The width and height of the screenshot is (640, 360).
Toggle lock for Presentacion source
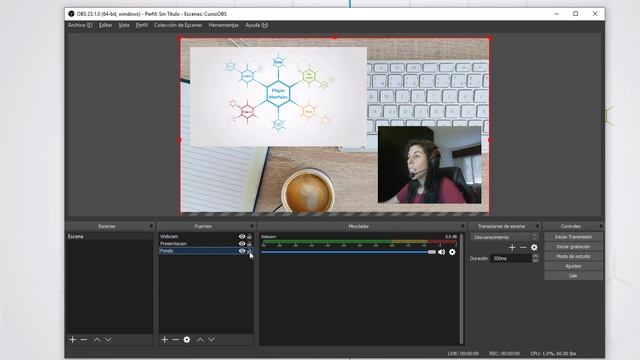click(249, 244)
